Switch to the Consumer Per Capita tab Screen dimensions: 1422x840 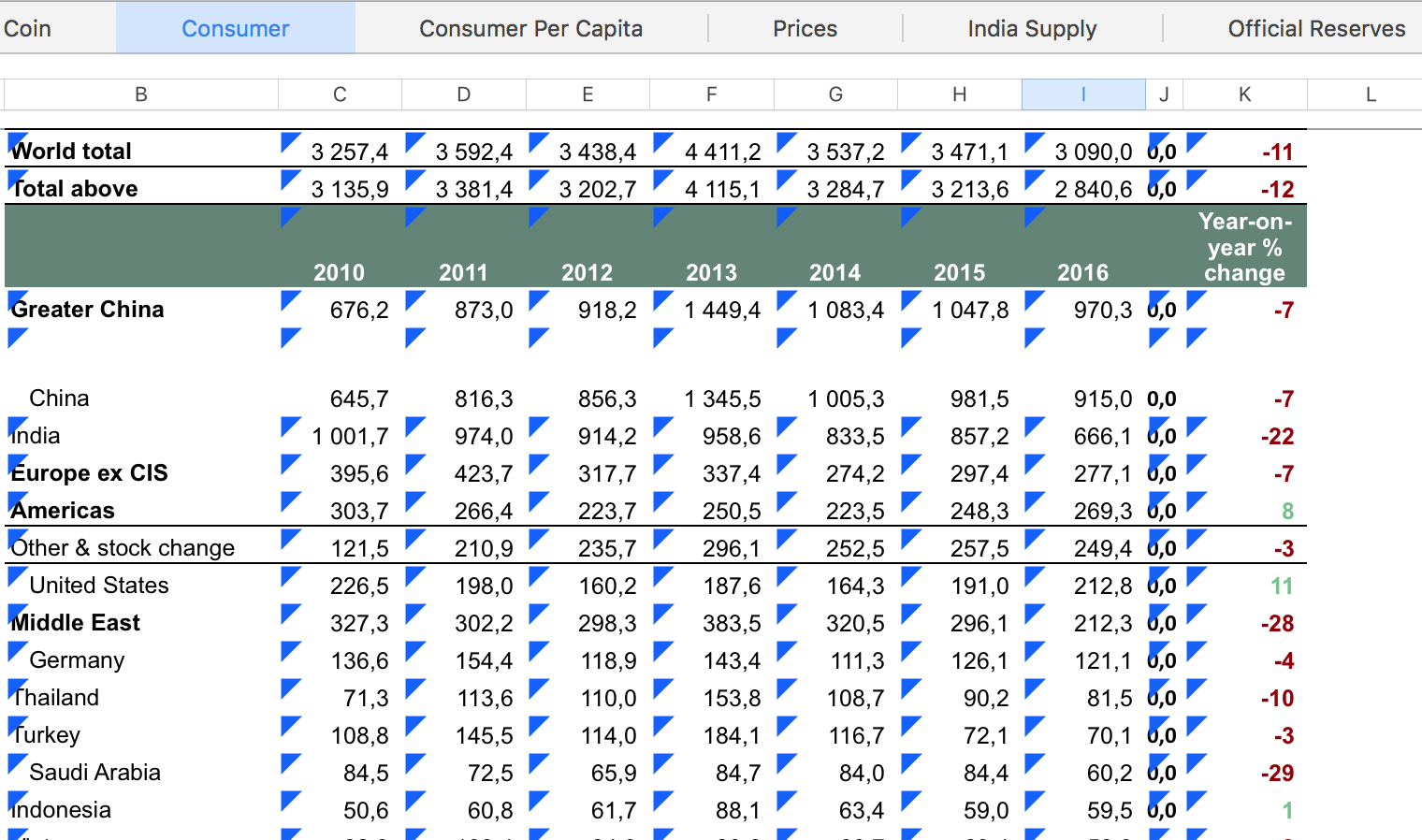[530, 29]
